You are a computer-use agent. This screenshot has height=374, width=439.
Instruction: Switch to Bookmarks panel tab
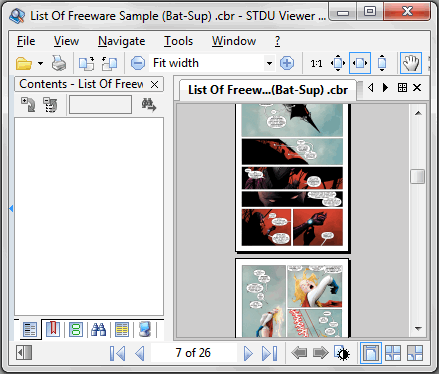pyautogui.click(x=53, y=329)
